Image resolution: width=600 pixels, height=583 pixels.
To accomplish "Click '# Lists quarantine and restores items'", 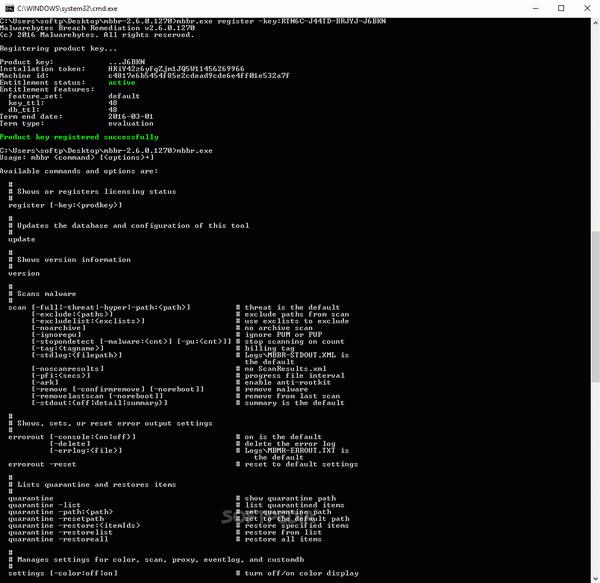I will pyautogui.click(x=92, y=485).
